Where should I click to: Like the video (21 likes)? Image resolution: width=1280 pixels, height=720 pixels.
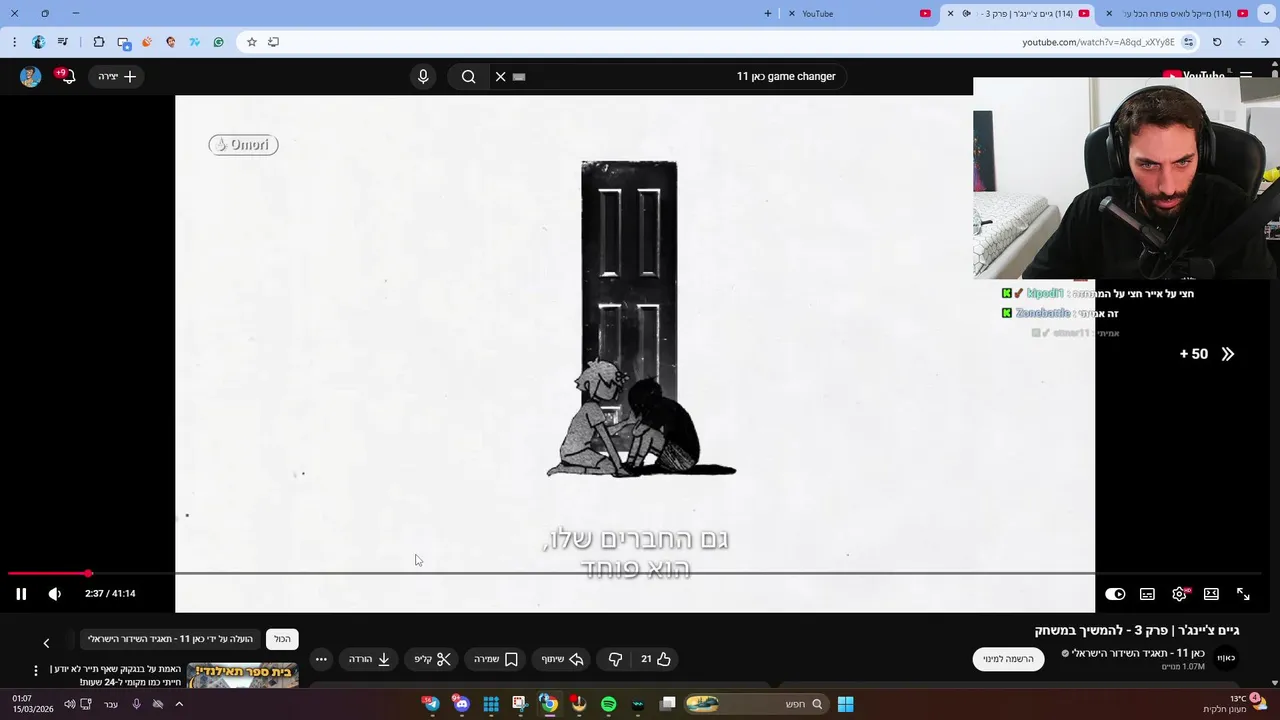tap(656, 659)
